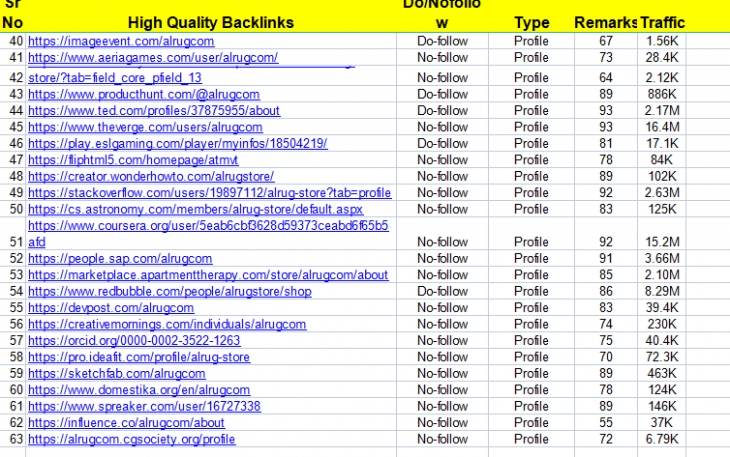Select traffic cell 8.29M
The image size is (730, 457).
click(x=662, y=292)
